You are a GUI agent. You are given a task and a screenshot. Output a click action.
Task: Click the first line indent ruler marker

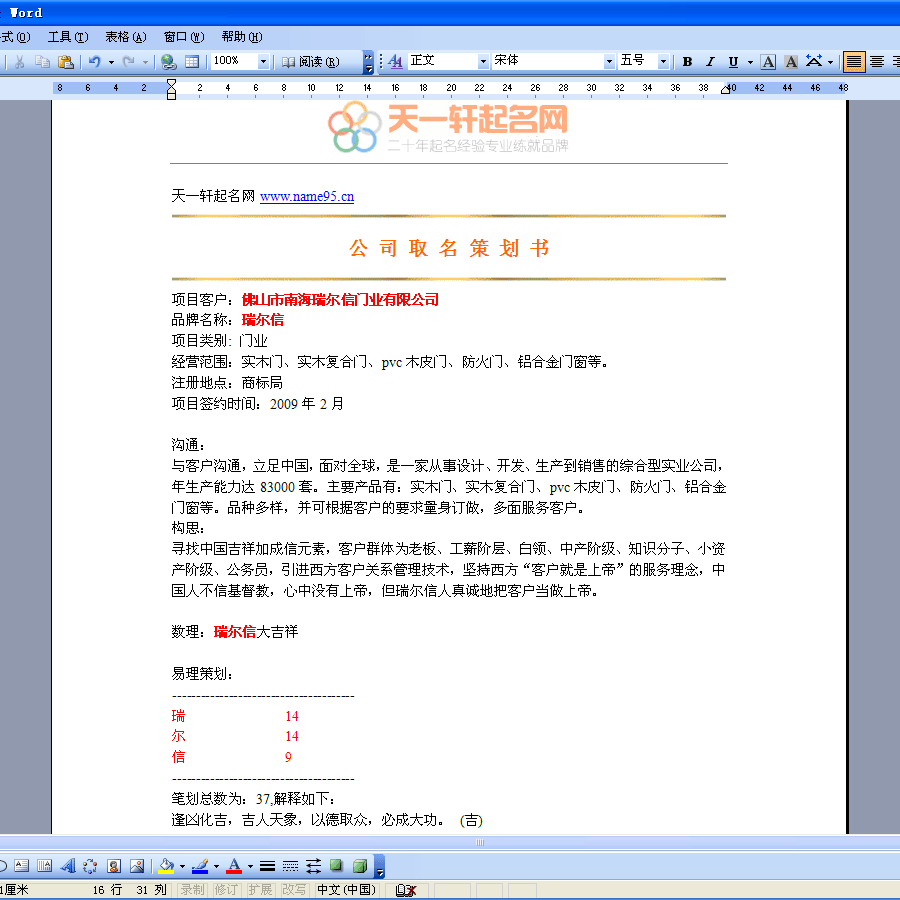[171, 84]
